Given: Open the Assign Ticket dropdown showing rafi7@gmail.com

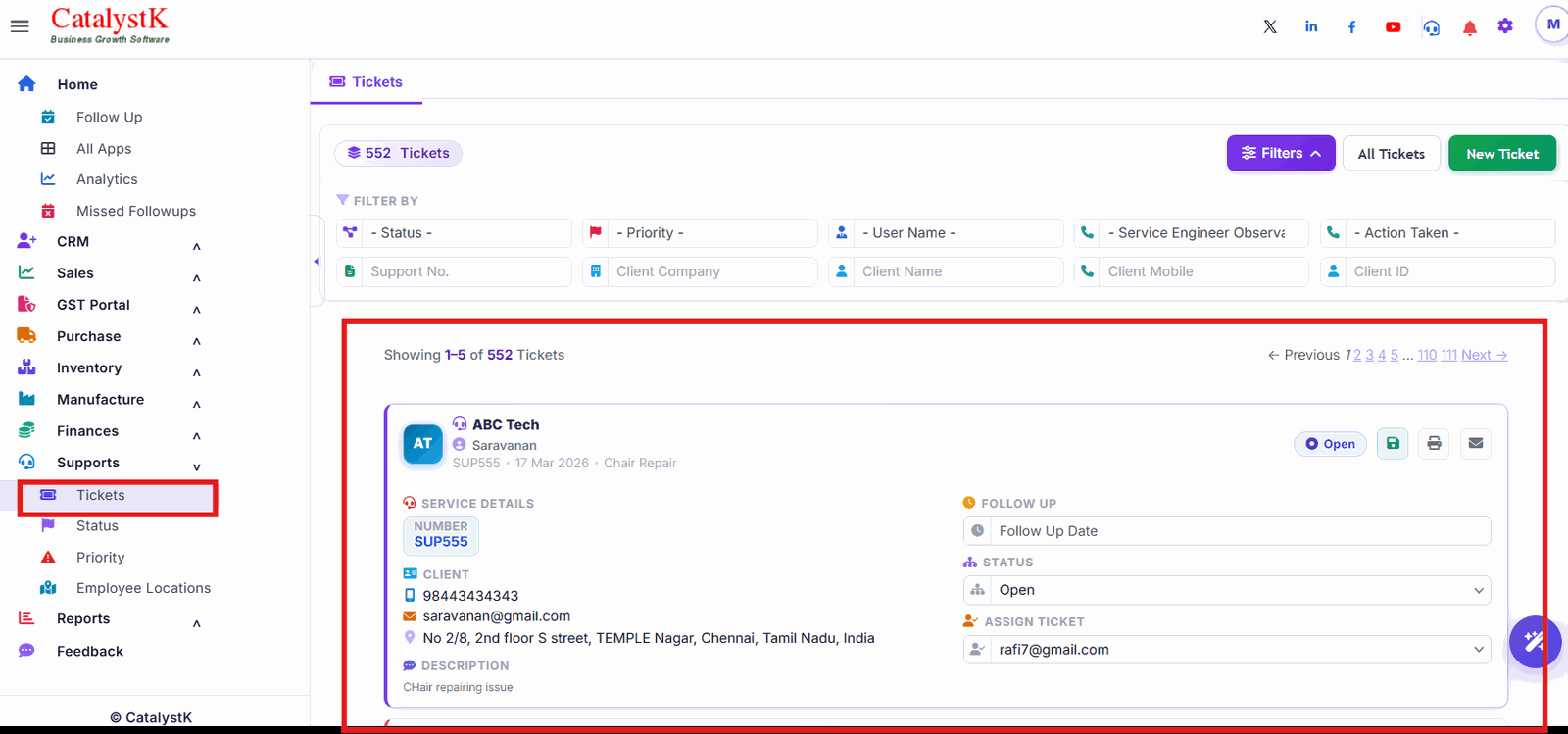Looking at the screenshot, I should coord(1227,650).
